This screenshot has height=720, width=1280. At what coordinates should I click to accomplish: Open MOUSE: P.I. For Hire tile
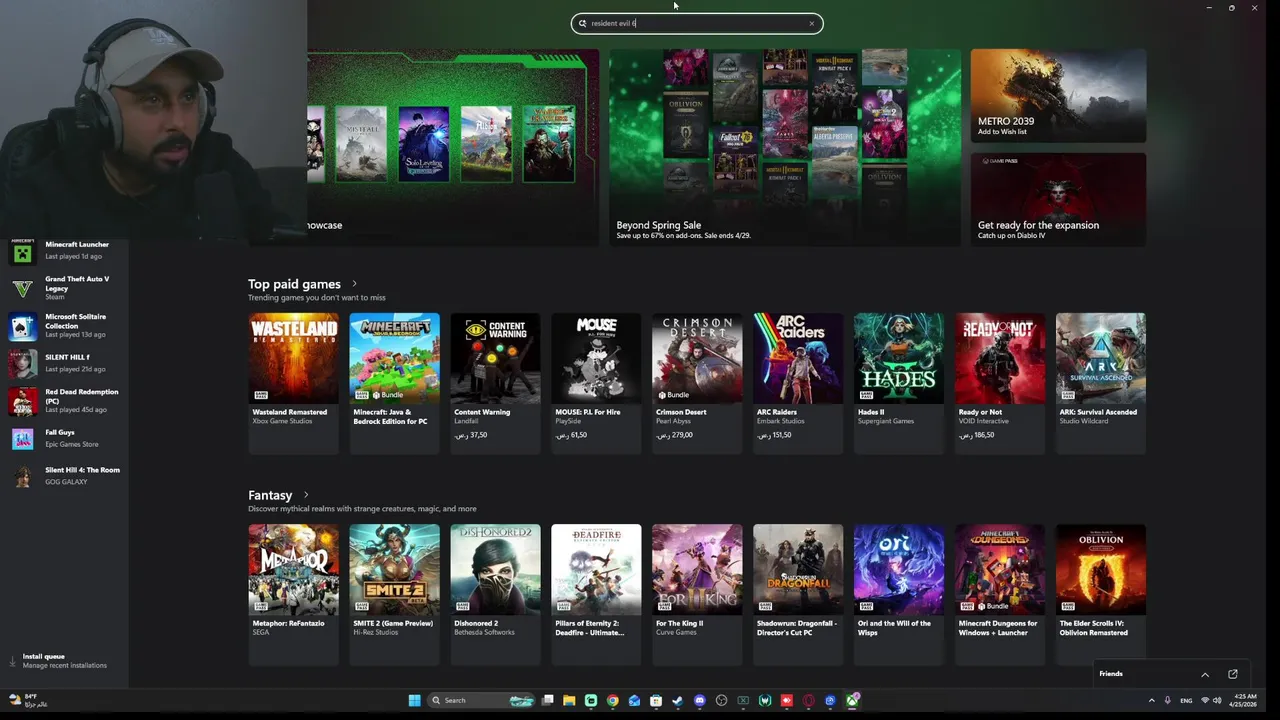[596, 383]
